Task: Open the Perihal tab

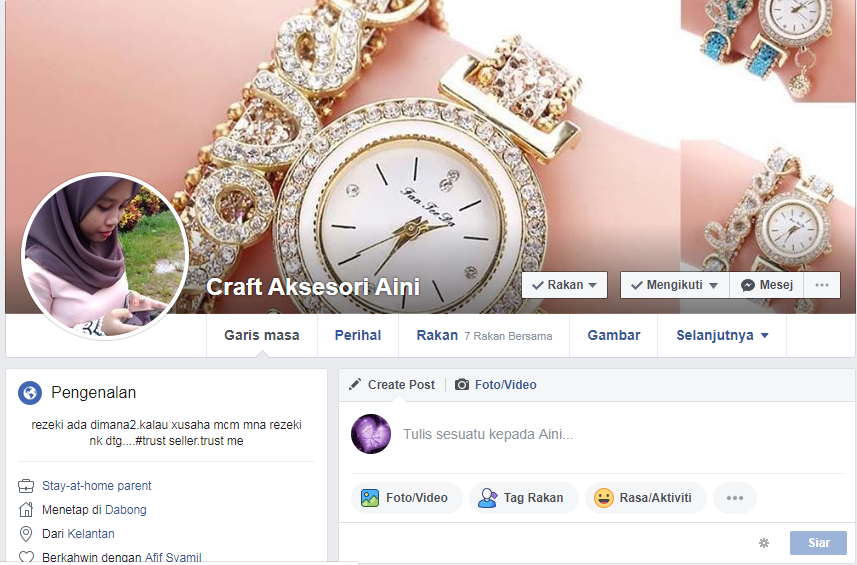Action: coord(358,336)
